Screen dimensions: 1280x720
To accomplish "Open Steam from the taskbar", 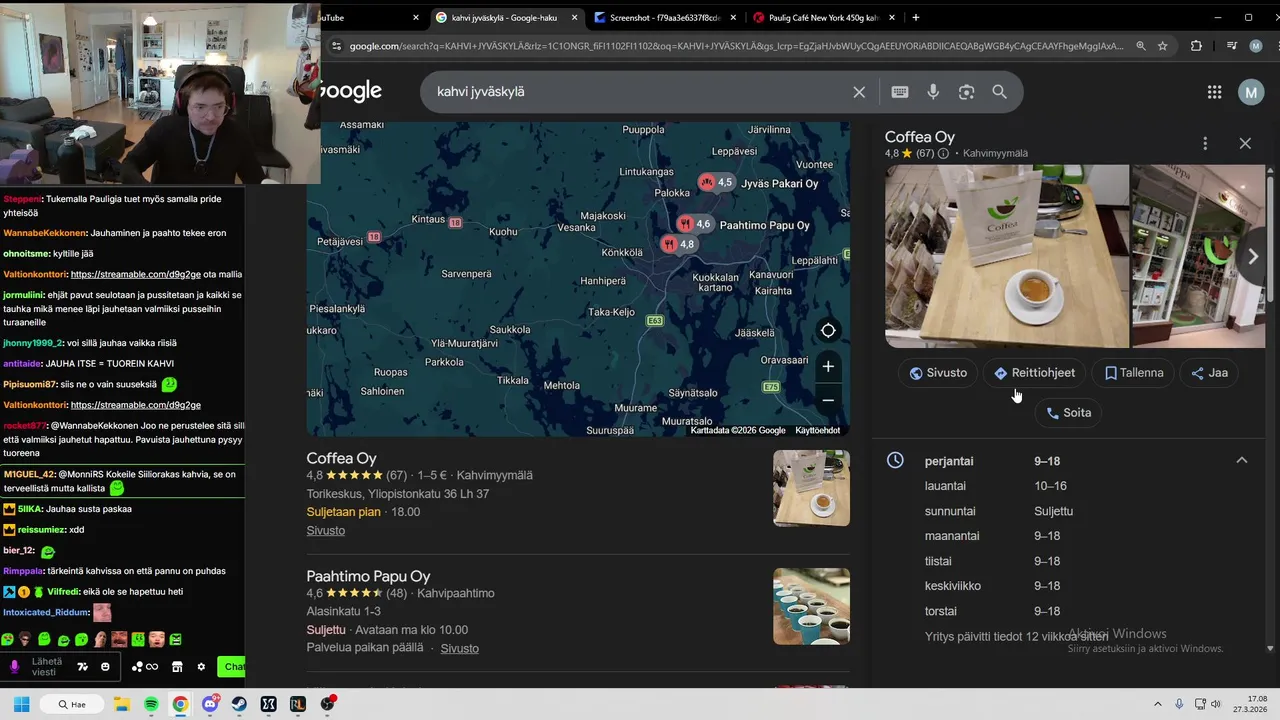I will [239, 704].
